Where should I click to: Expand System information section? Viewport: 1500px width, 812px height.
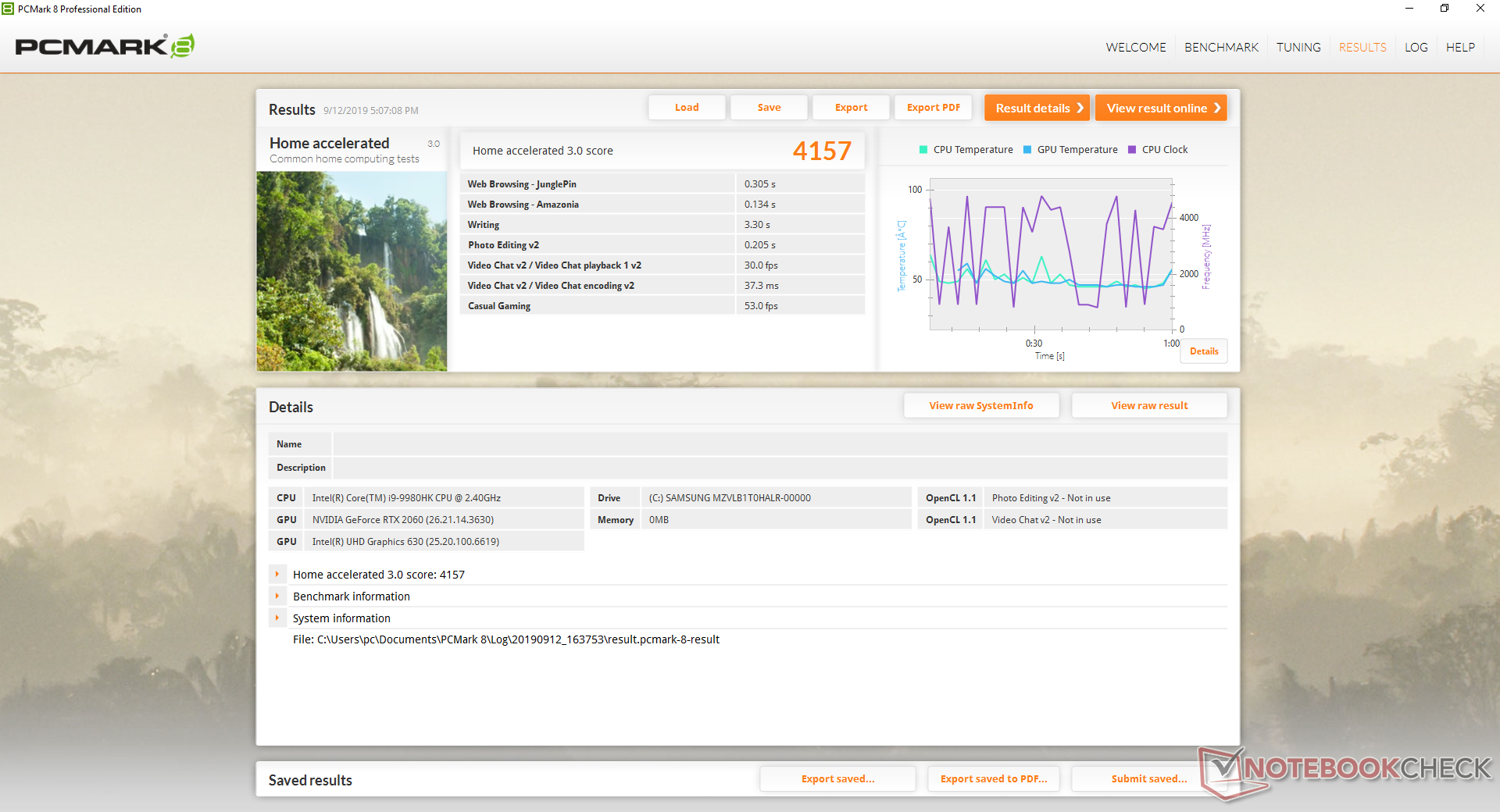[x=277, y=618]
